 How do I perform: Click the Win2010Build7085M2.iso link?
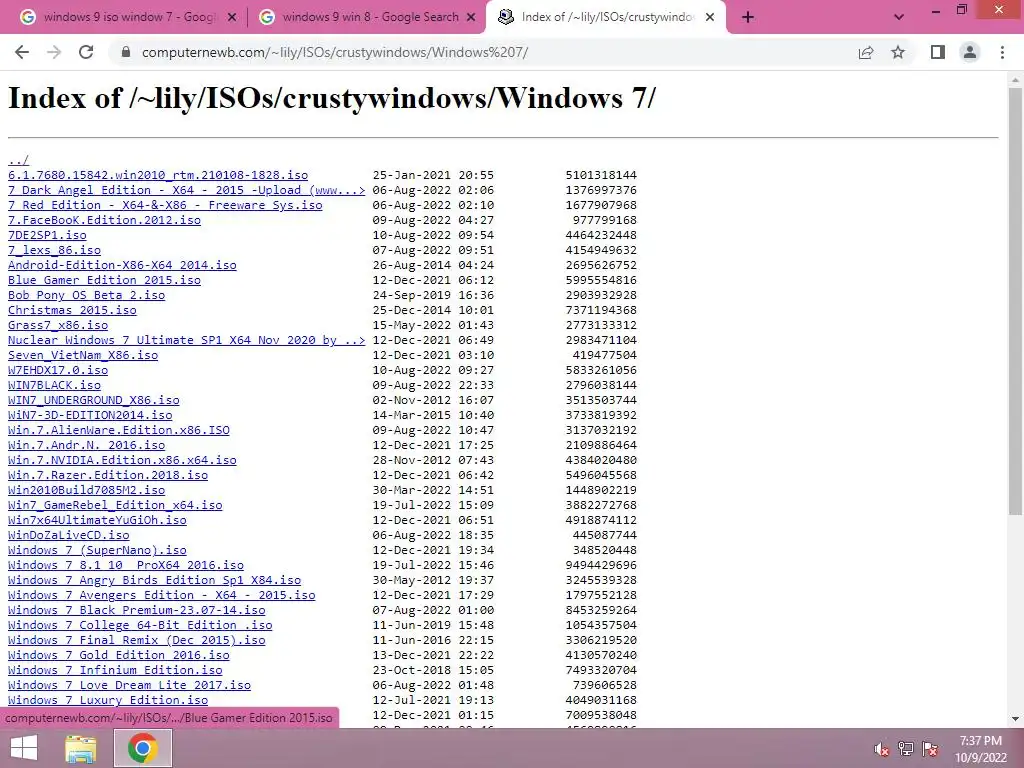(x=86, y=490)
